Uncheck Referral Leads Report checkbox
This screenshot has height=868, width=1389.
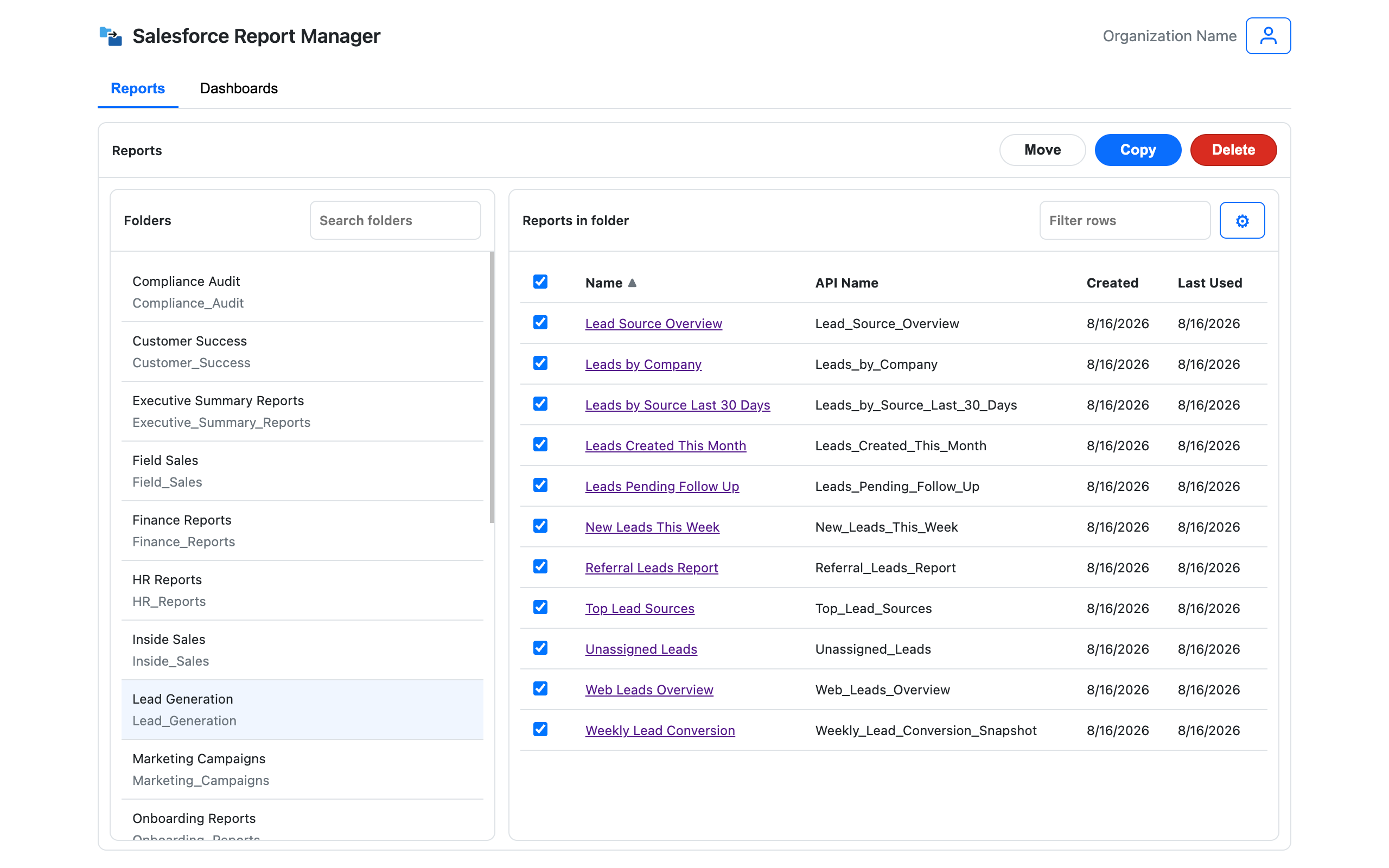[x=540, y=566]
